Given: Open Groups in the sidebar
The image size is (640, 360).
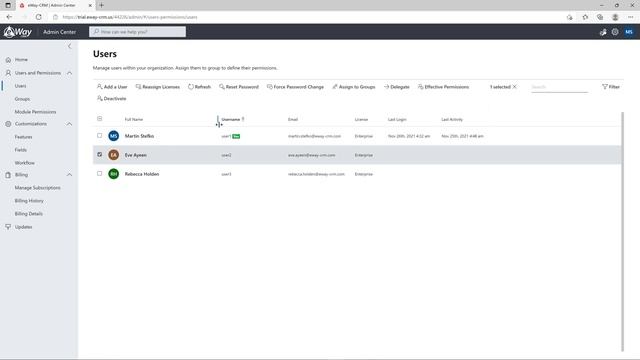Looking at the screenshot, I should coord(22,99).
